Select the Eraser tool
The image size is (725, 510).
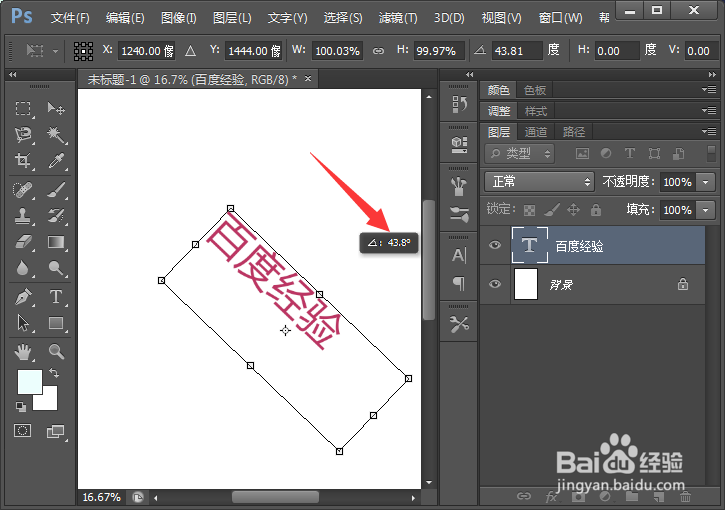[x=23, y=242]
